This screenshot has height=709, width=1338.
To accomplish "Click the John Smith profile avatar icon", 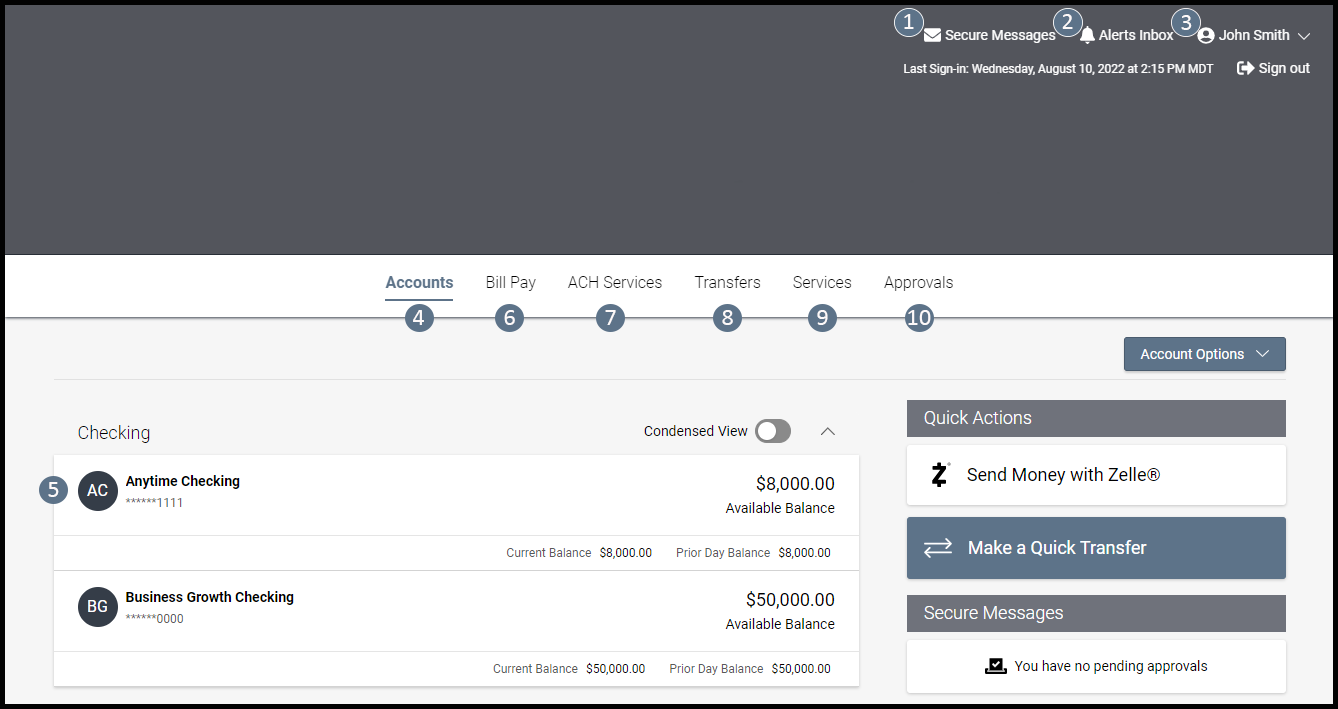I will tap(1206, 35).
